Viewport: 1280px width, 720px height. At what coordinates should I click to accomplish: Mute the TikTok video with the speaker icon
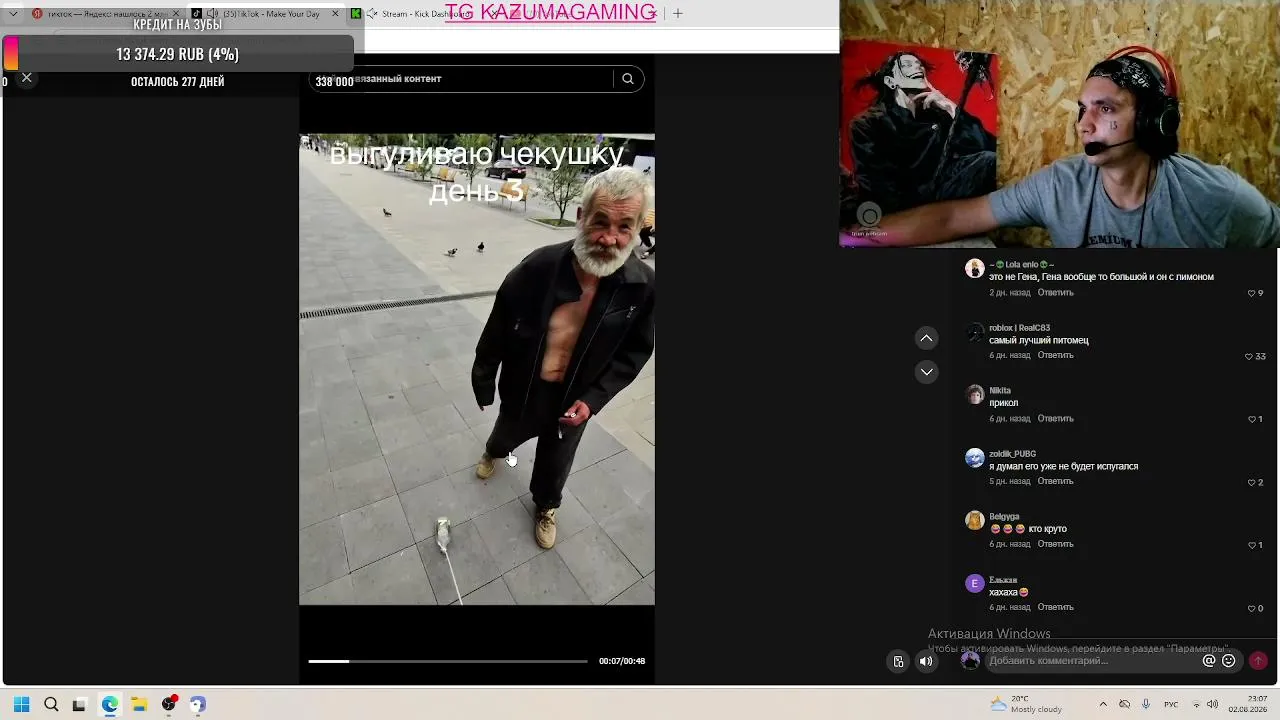926,661
